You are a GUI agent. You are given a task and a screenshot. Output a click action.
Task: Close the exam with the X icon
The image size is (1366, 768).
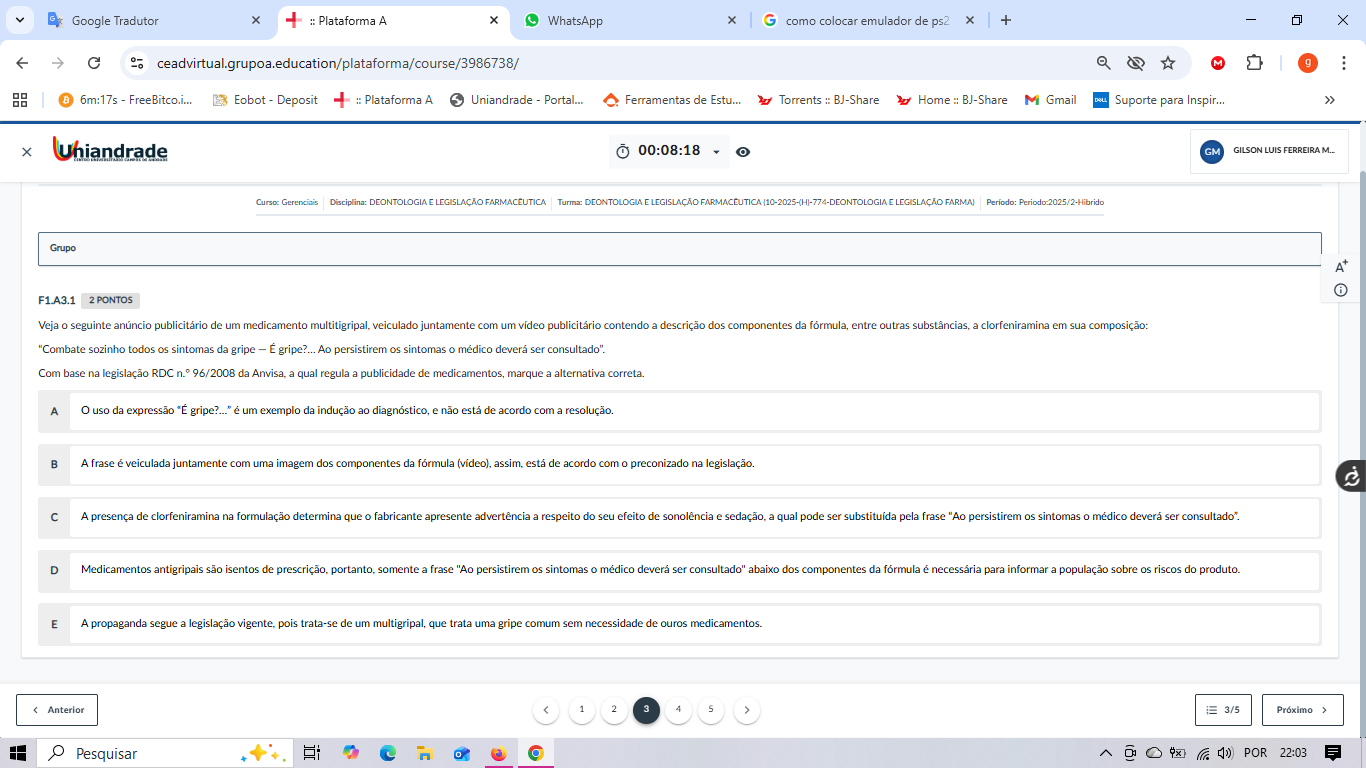pyautogui.click(x=27, y=152)
